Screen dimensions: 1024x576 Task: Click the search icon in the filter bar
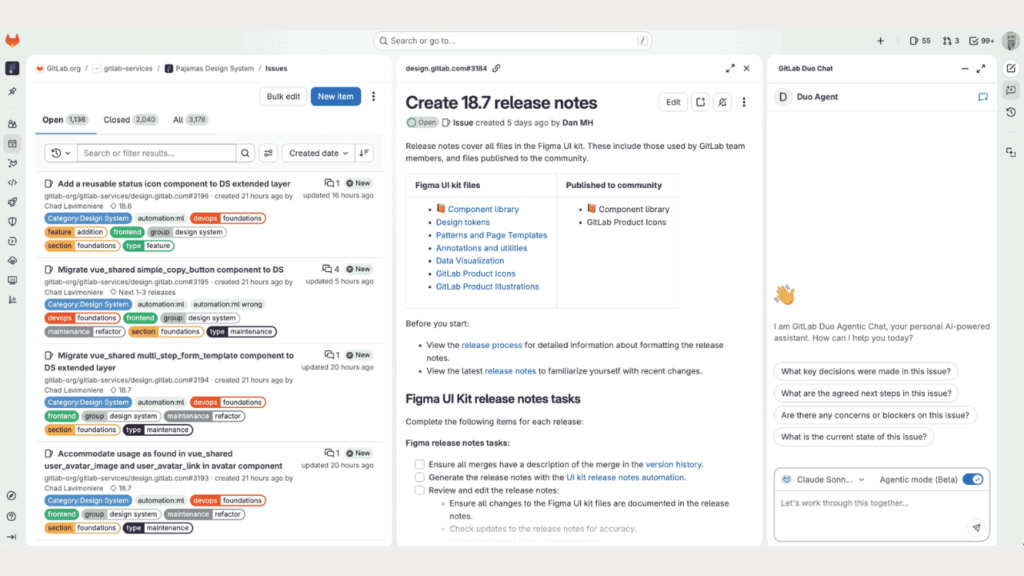(x=245, y=153)
